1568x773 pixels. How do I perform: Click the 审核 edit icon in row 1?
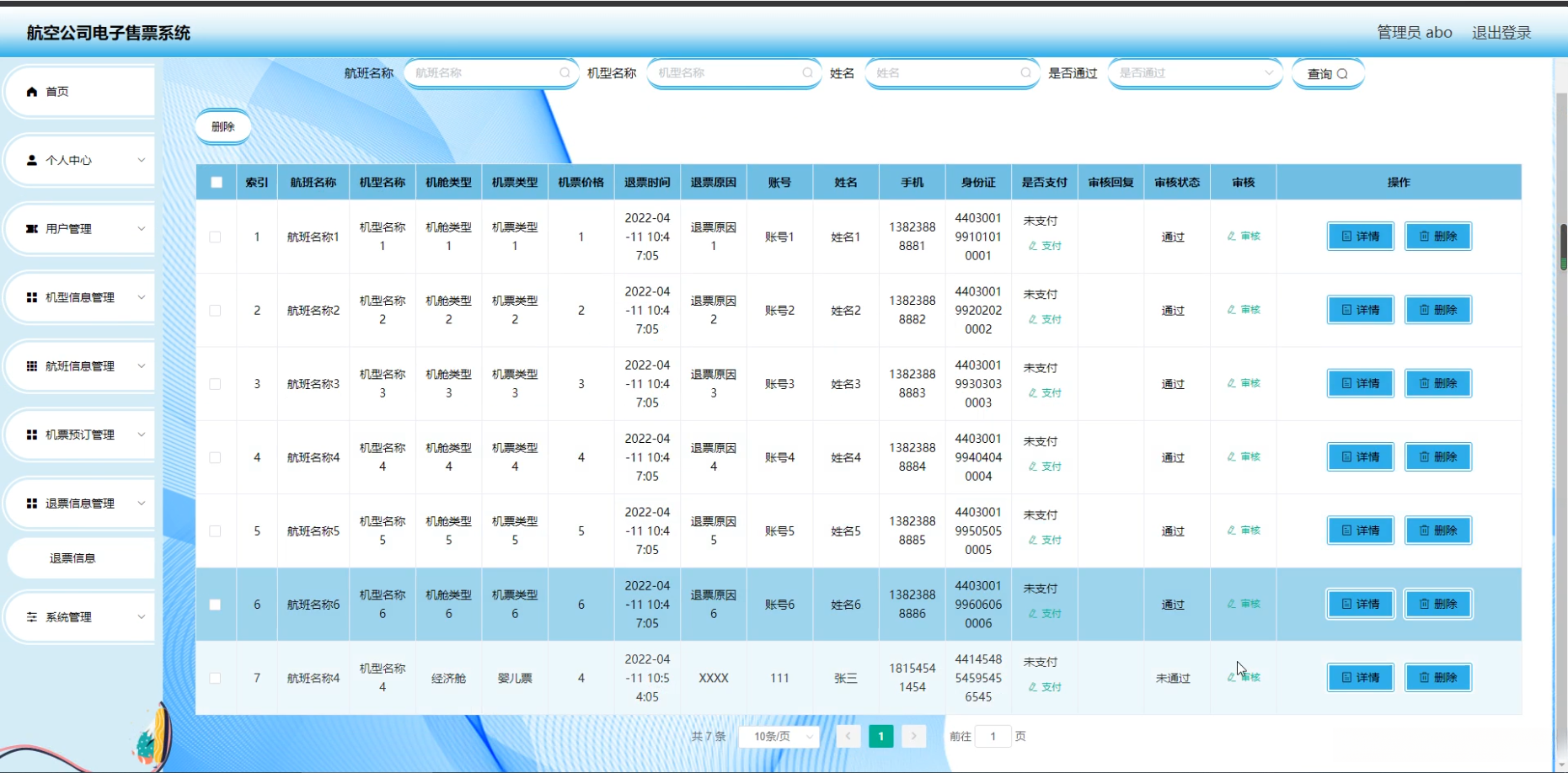click(1232, 237)
